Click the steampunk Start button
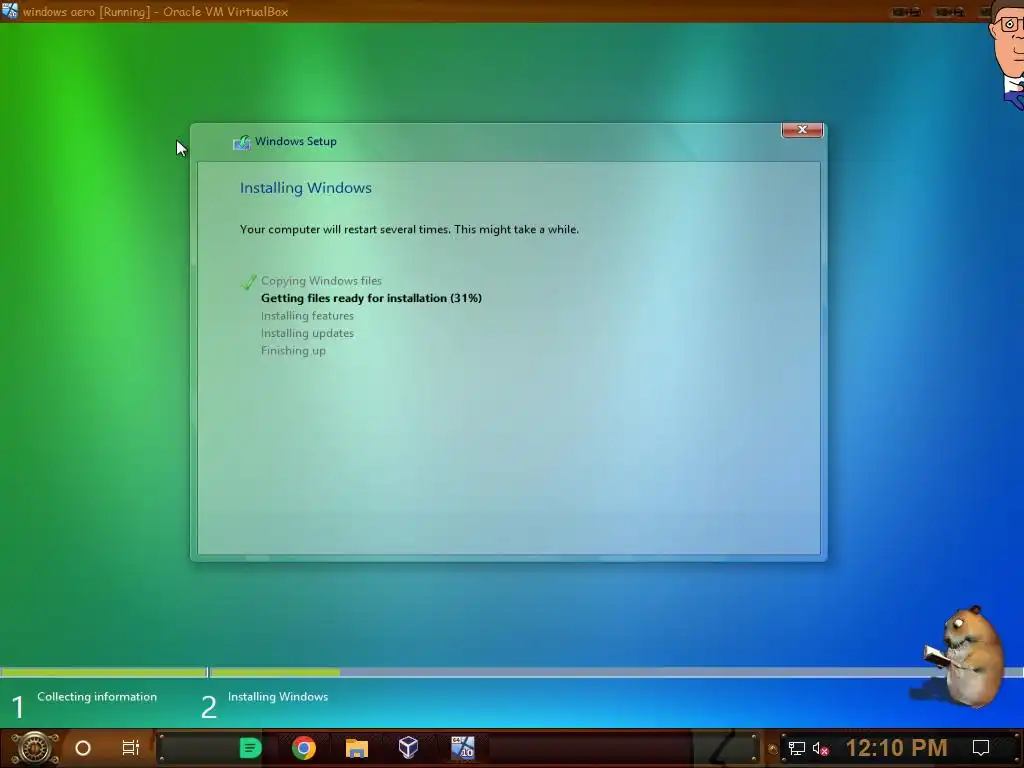The height and width of the screenshot is (768, 1024). click(34, 748)
